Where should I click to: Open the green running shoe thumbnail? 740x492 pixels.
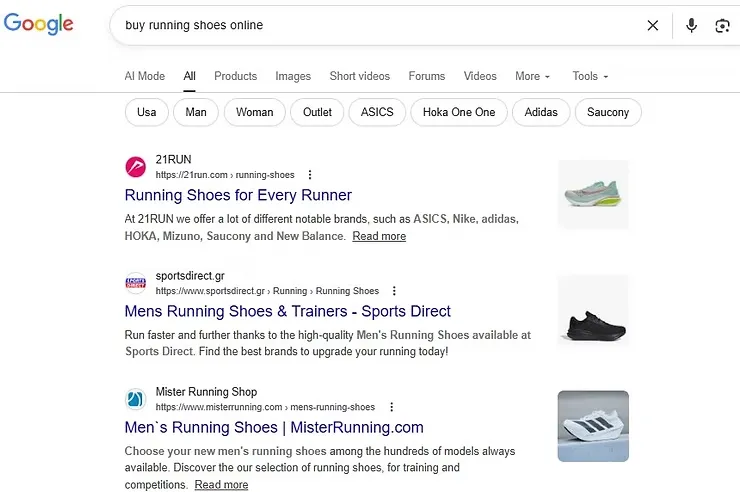[593, 194]
